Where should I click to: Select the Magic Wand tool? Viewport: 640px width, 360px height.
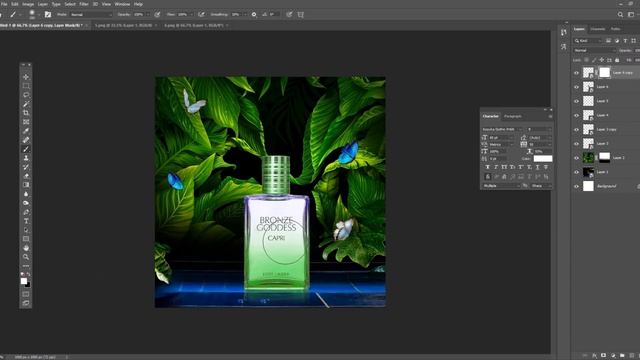26,104
